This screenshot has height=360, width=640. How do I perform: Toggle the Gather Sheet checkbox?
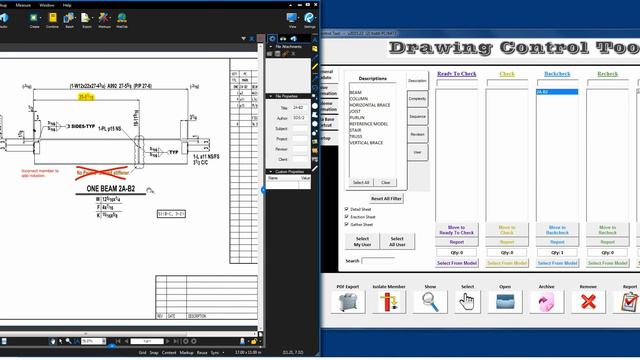pos(347,224)
